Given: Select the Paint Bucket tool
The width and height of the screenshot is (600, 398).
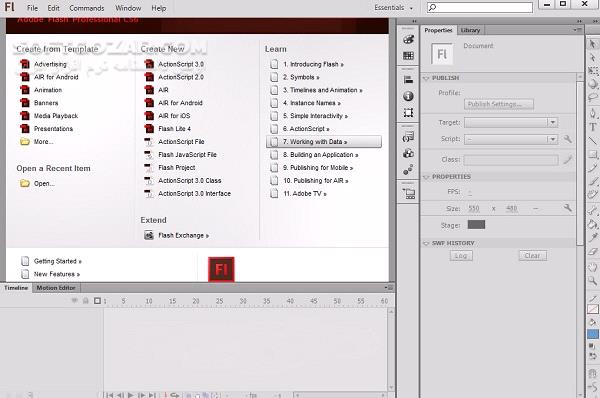Looking at the screenshot, I should pos(593,224).
